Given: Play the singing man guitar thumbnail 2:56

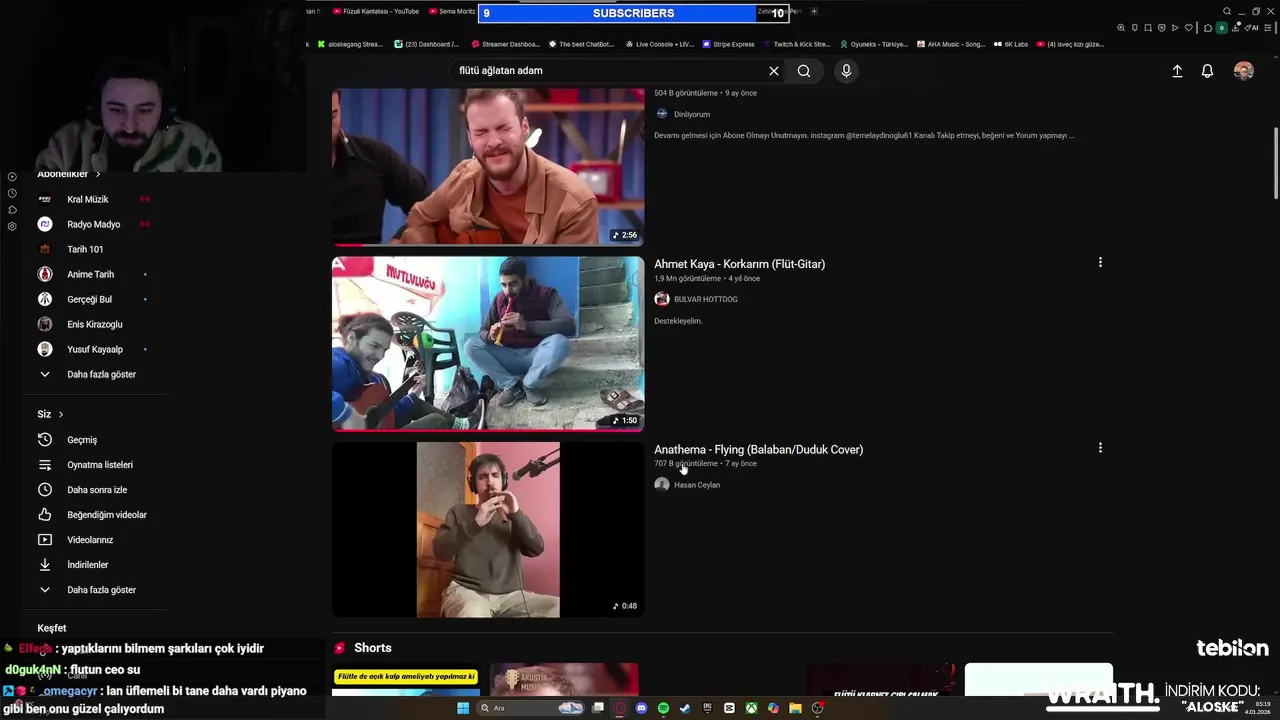Looking at the screenshot, I should point(488,167).
